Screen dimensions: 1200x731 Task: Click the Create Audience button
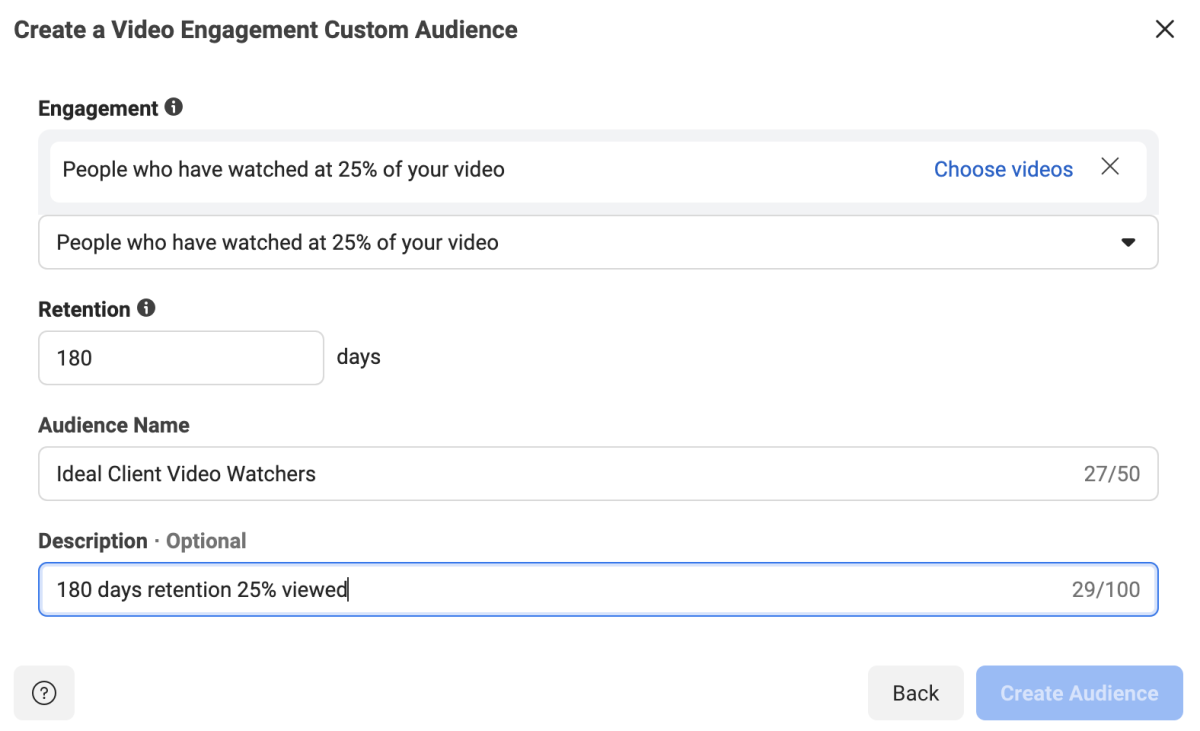[x=1079, y=692]
